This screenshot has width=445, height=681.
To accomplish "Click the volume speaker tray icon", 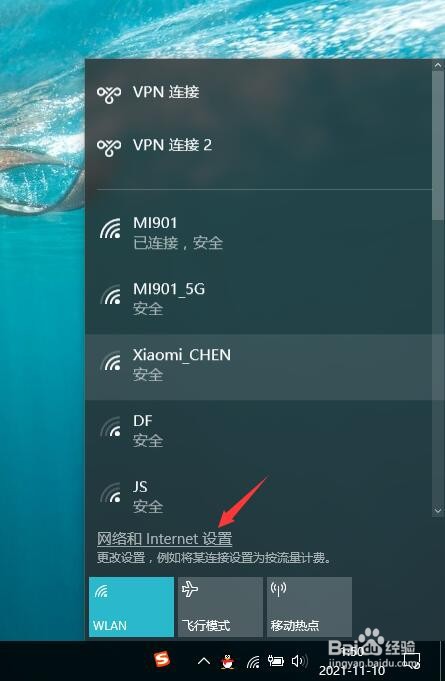I will pos(300,661).
